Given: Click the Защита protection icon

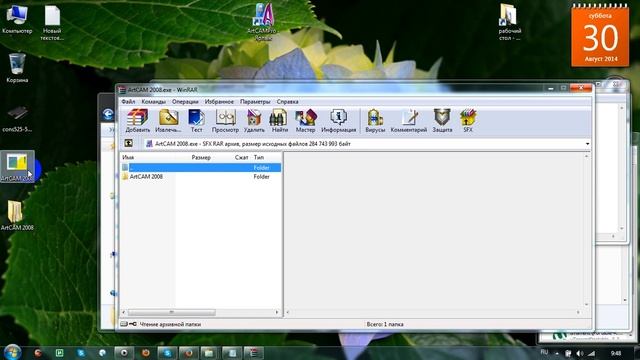Looking at the screenshot, I should click(442, 120).
